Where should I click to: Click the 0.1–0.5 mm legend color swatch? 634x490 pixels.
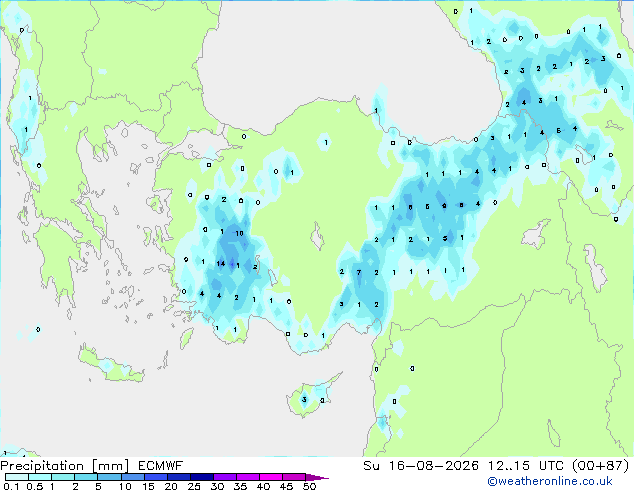pos(17,477)
